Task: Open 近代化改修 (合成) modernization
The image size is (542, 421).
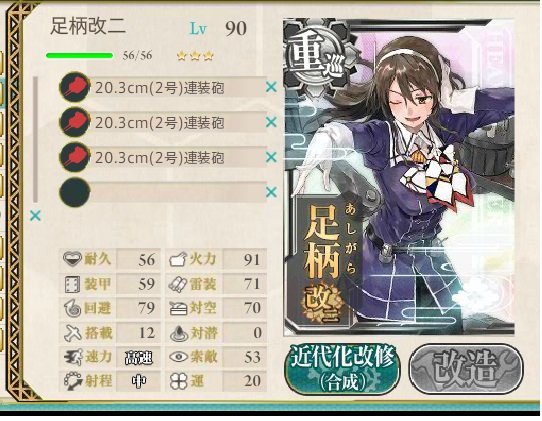Action: [342, 369]
